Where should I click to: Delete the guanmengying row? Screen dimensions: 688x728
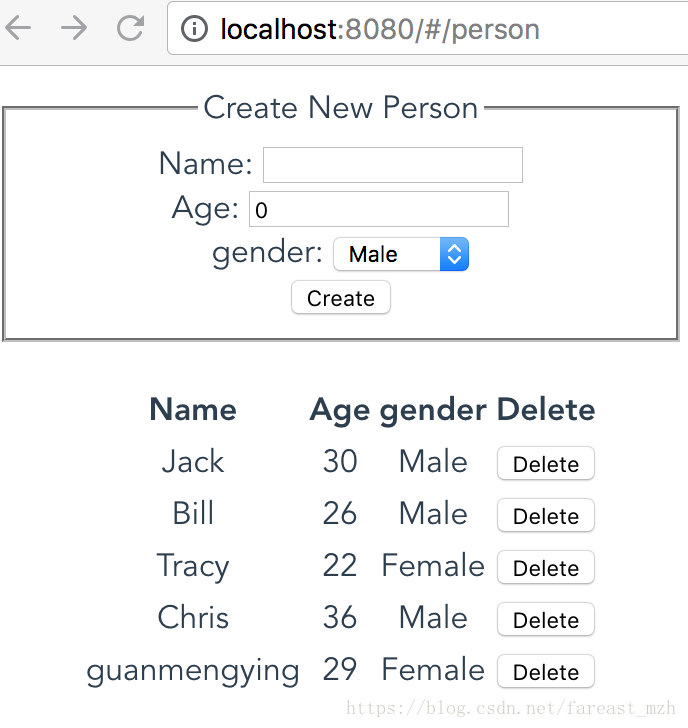(545, 671)
